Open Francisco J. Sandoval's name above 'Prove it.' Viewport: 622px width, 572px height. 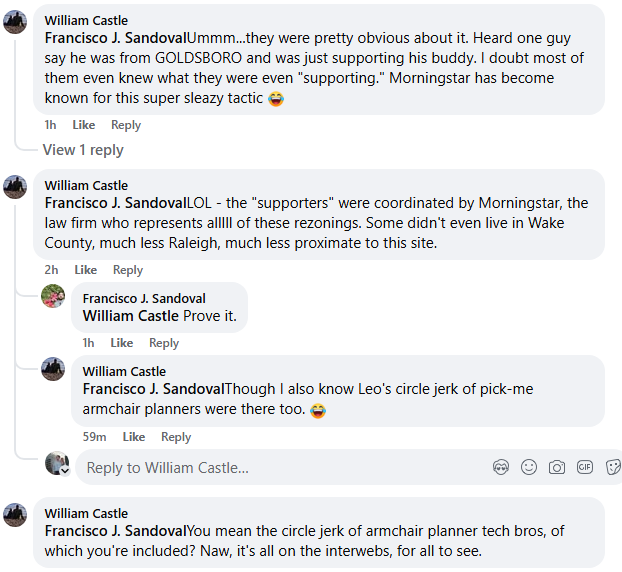point(144,298)
